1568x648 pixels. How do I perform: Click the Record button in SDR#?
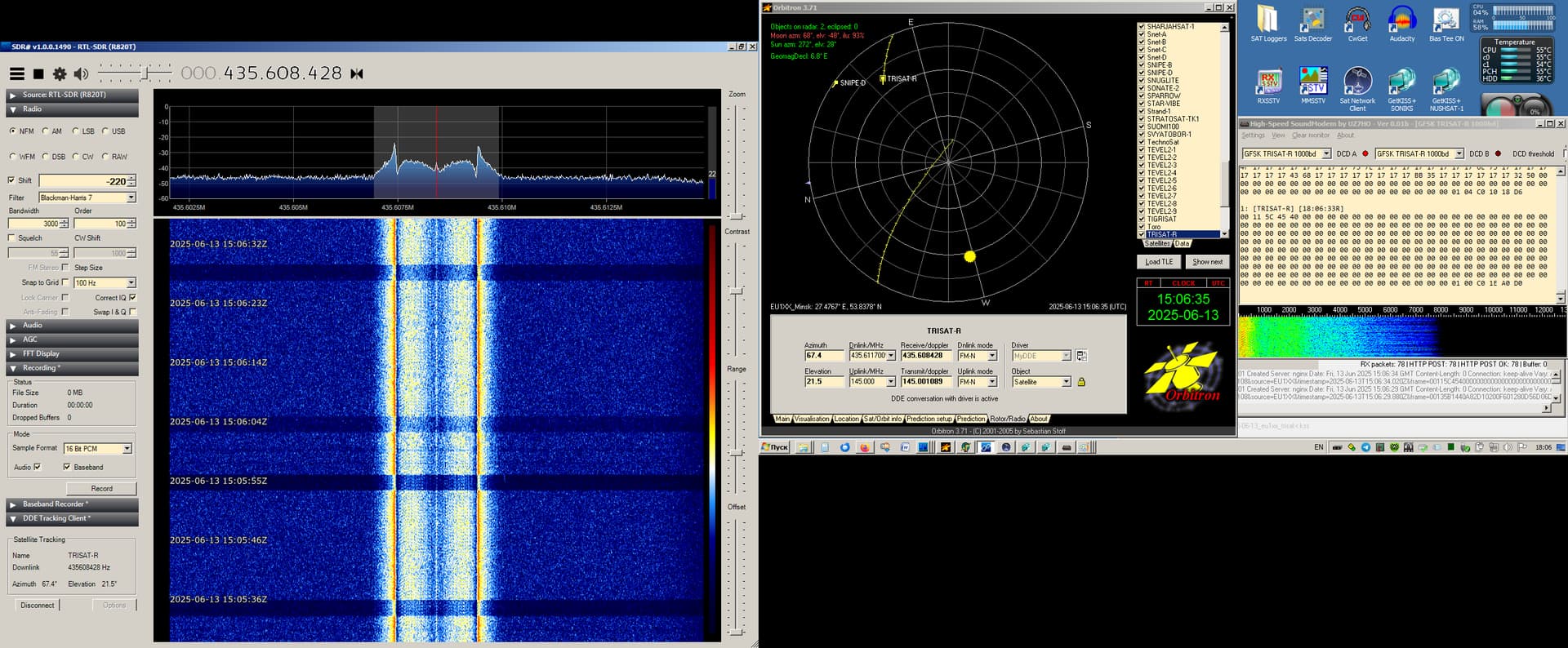[x=101, y=489]
